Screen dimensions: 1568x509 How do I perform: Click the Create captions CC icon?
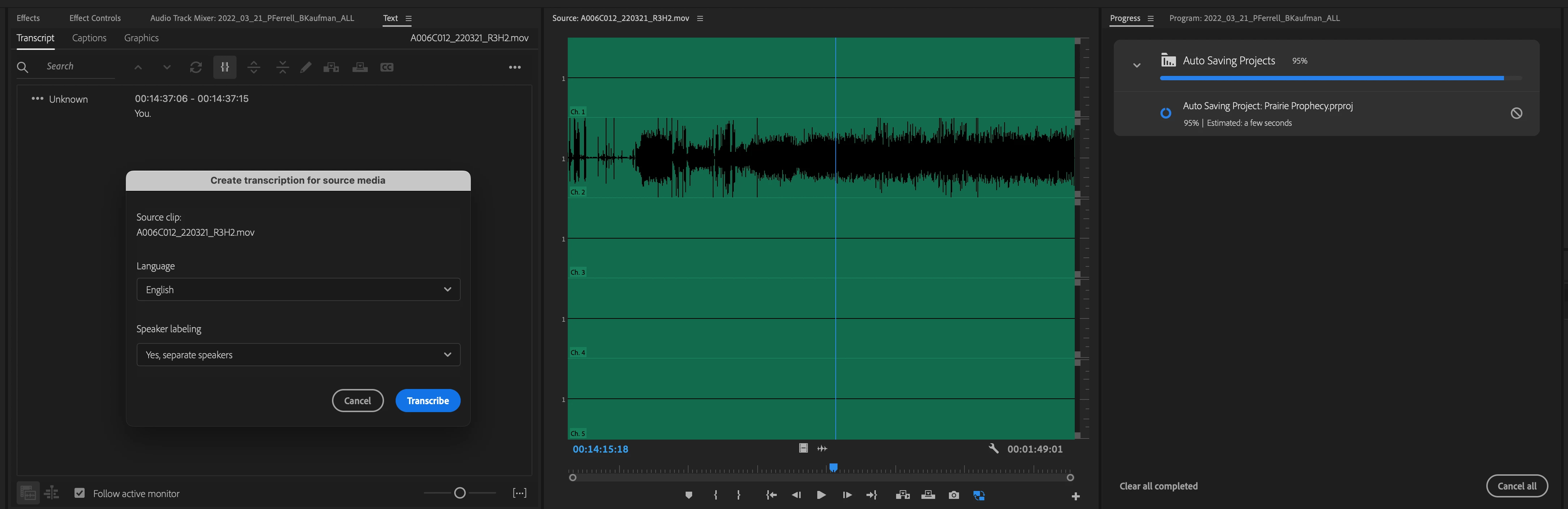[387, 68]
